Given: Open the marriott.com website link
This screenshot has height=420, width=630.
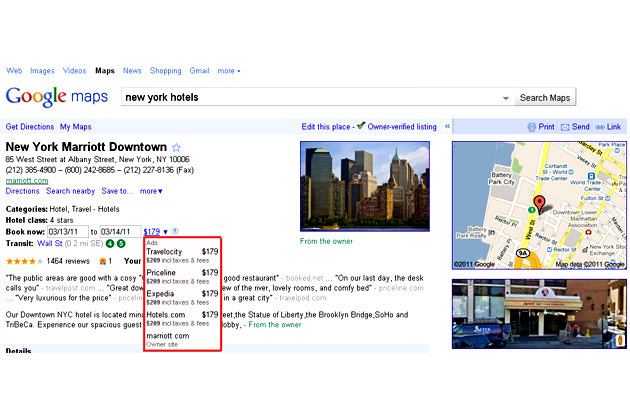Looking at the screenshot, I should 27,181.
